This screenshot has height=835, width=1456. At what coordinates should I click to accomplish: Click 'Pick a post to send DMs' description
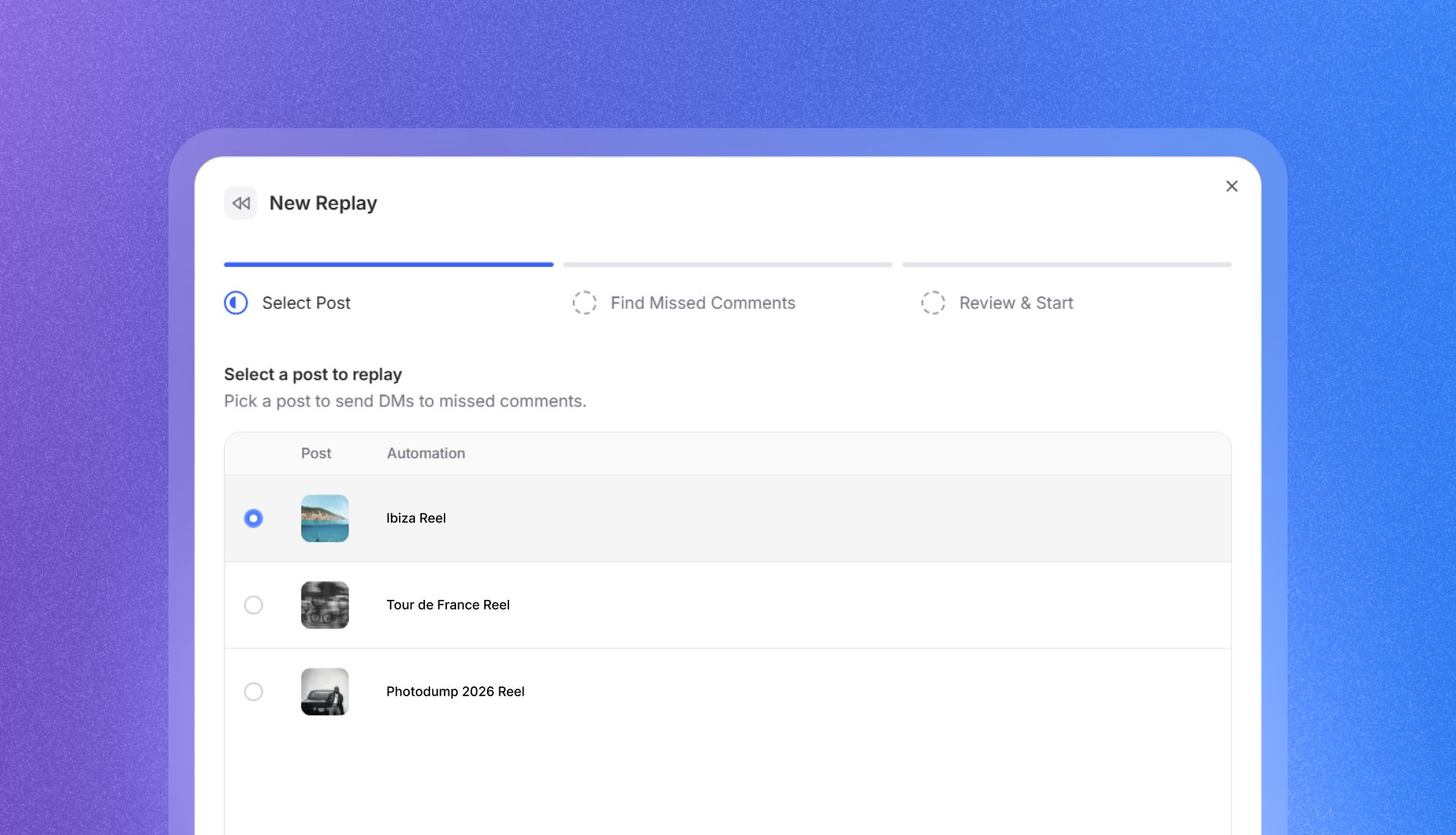[405, 400]
